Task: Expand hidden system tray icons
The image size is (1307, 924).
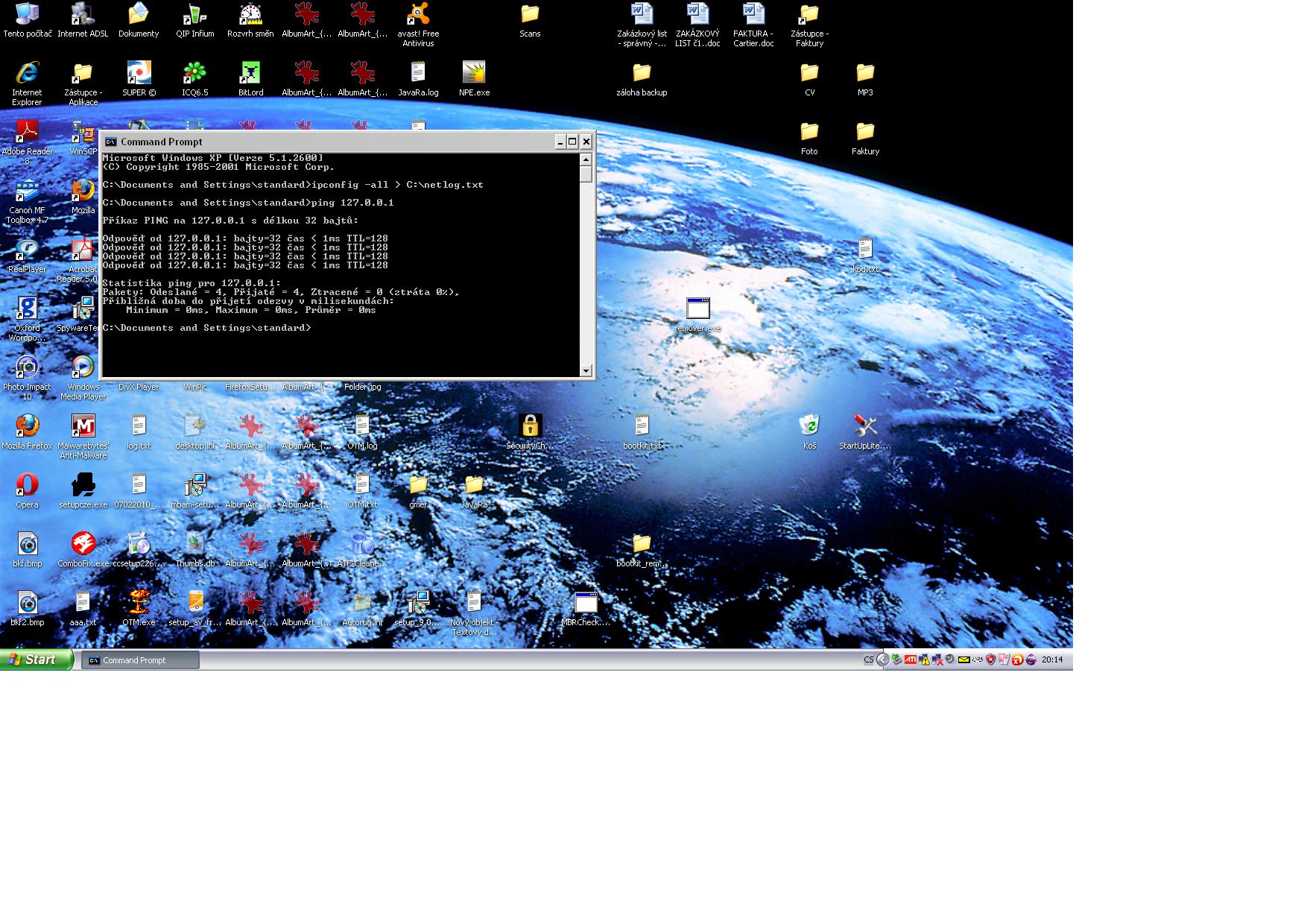Action: point(882,659)
